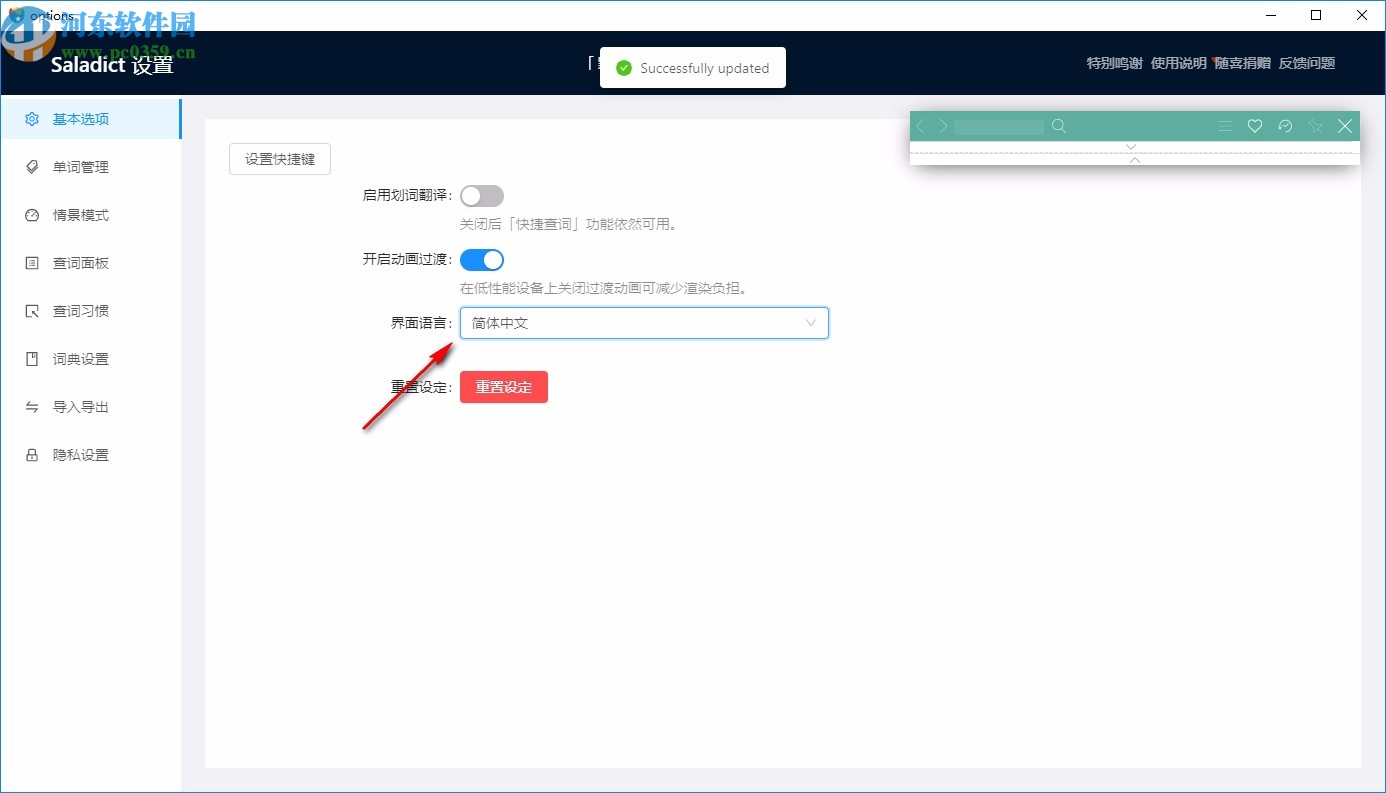
Task: Click the red 重置设定 button
Action: 503,387
